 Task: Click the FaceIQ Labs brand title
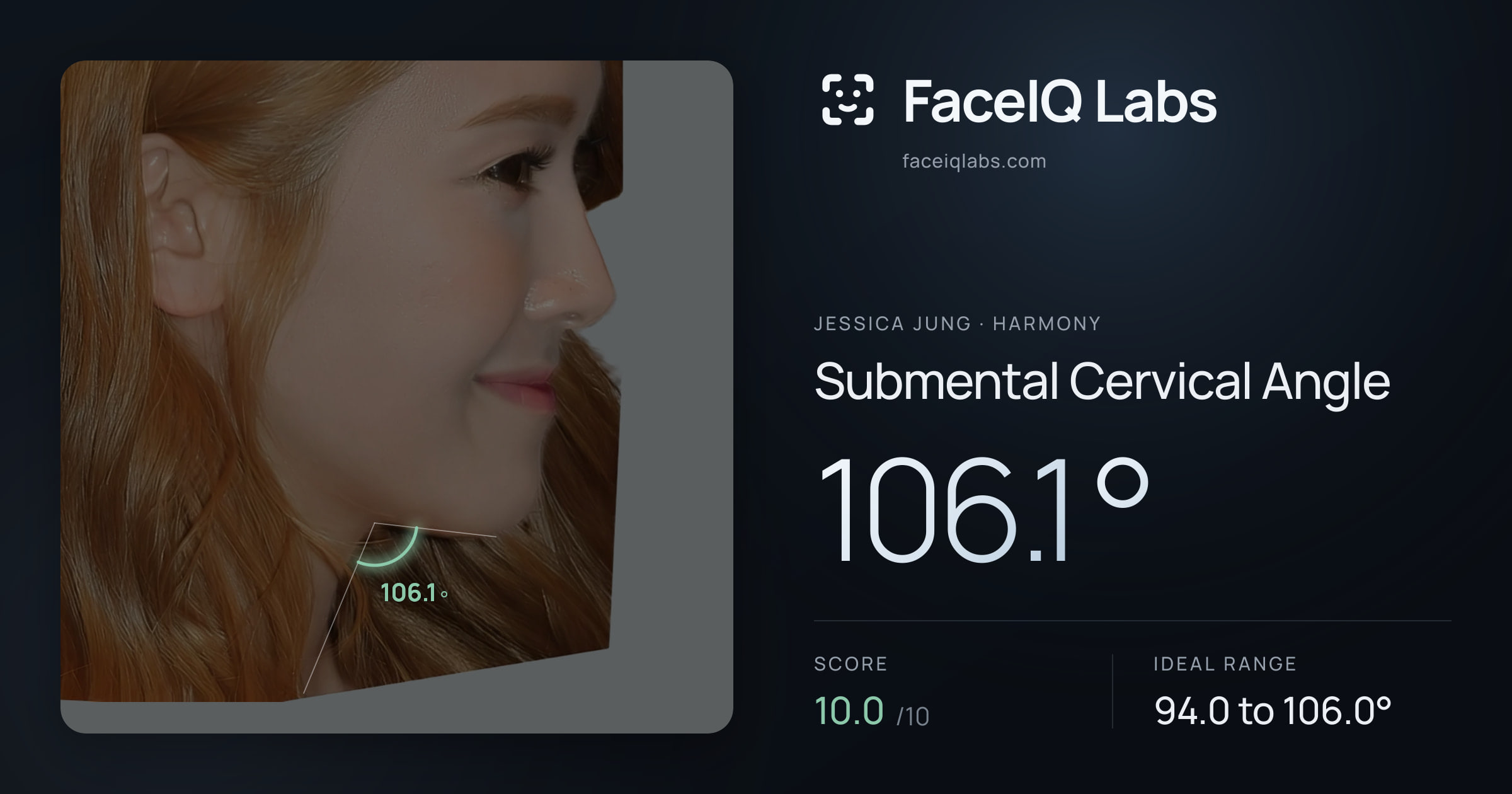1060,101
